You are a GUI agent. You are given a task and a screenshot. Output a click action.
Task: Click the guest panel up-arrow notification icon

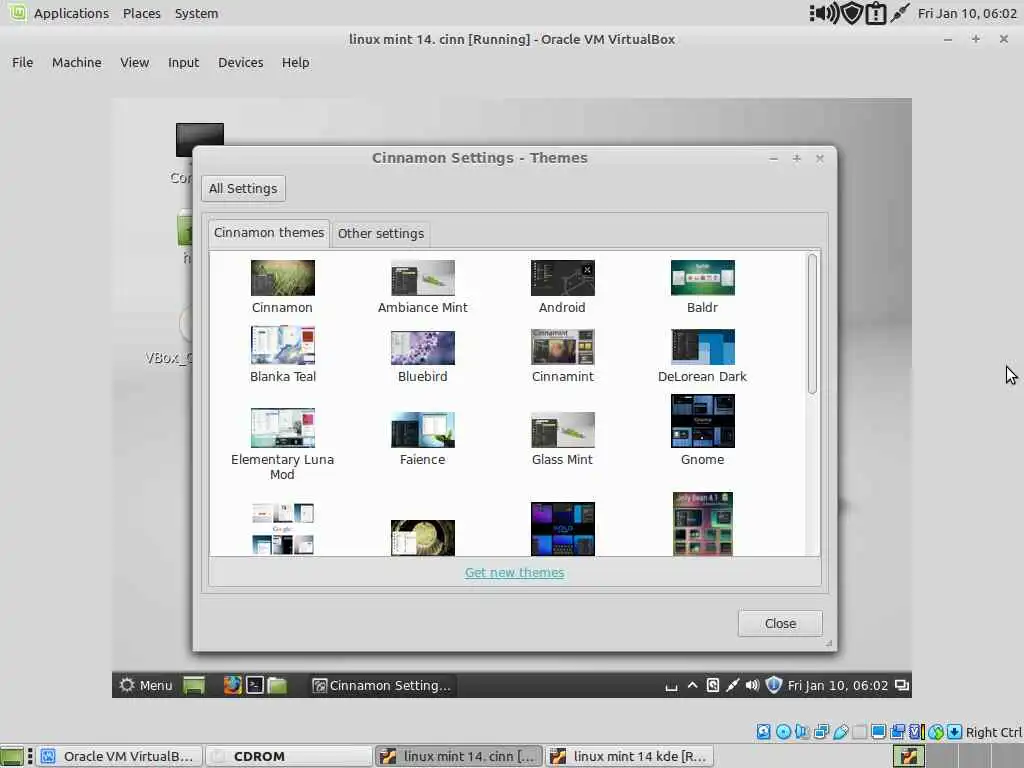(692, 685)
